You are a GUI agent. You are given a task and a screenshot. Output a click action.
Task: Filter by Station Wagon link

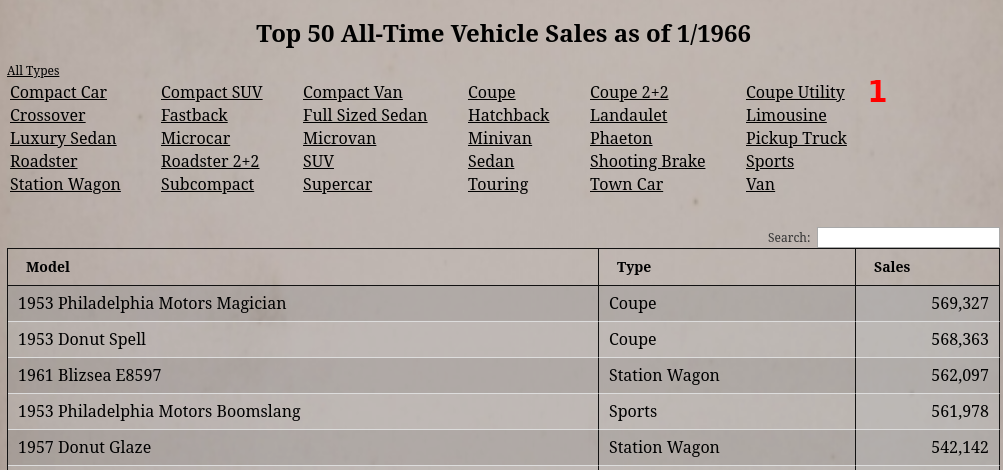click(65, 185)
